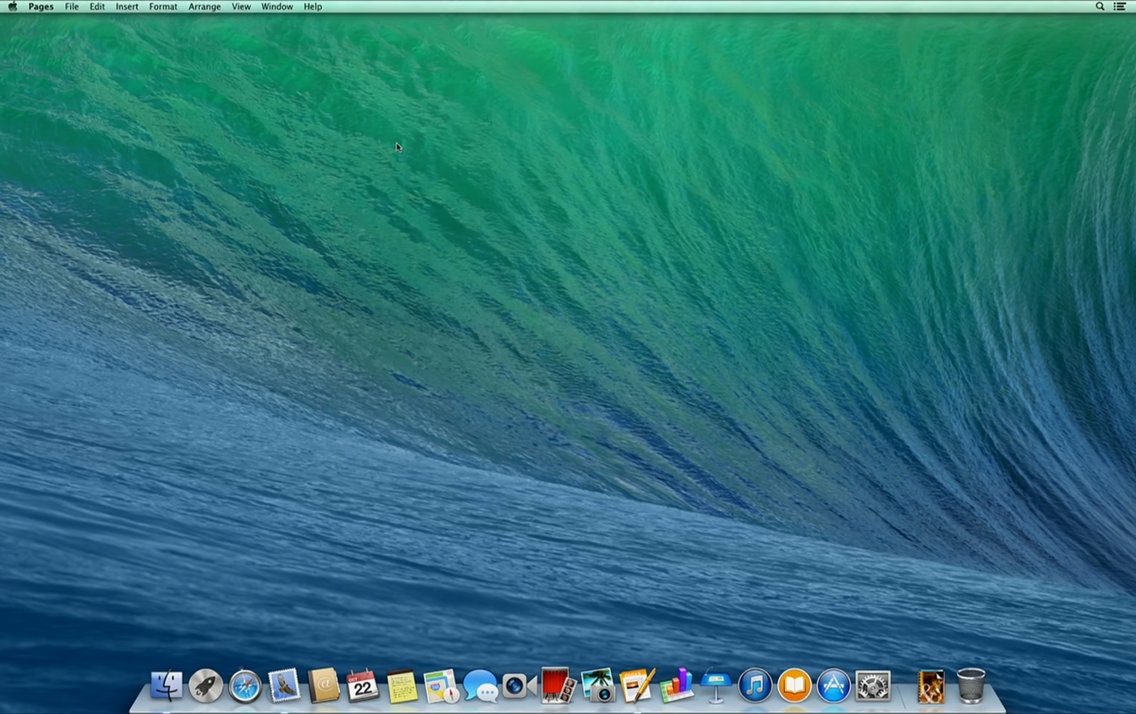Open FaceTime from the Dock
Image resolution: width=1136 pixels, height=714 pixels.
click(x=517, y=685)
